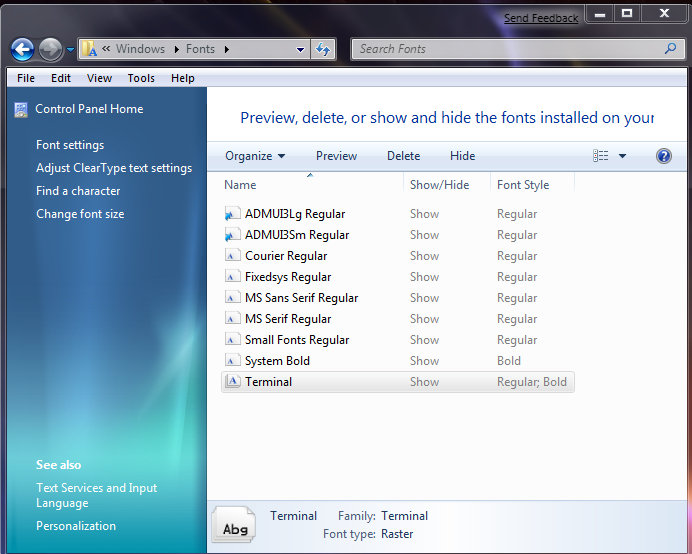Screen dimensions: 692x554
Task: Click the Fonts folder icon in address bar
Action: click(90, 49)
